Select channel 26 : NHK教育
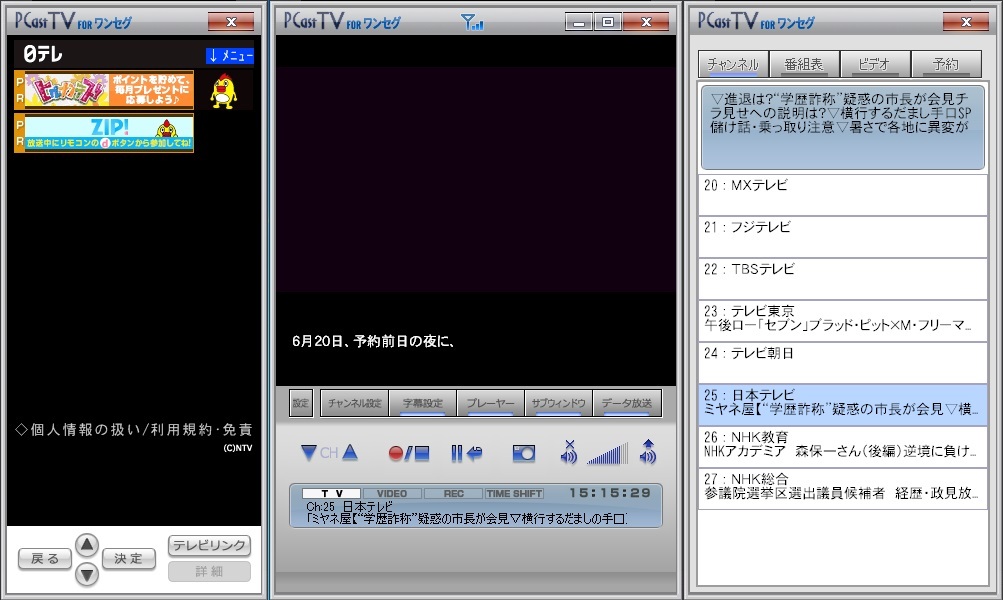 (842, 447)
